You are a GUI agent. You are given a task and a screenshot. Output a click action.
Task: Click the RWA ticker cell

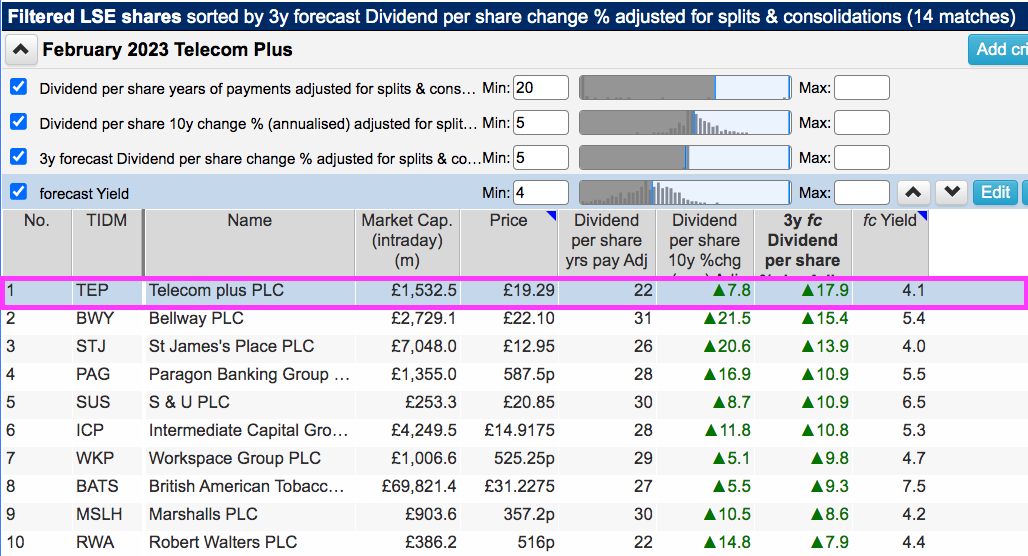[95, 543]
